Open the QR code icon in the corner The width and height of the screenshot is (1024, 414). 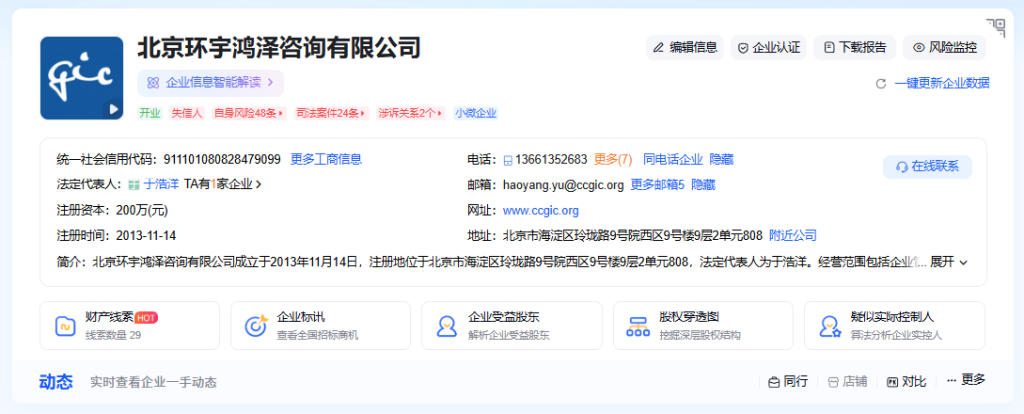(x=996, y=28)
